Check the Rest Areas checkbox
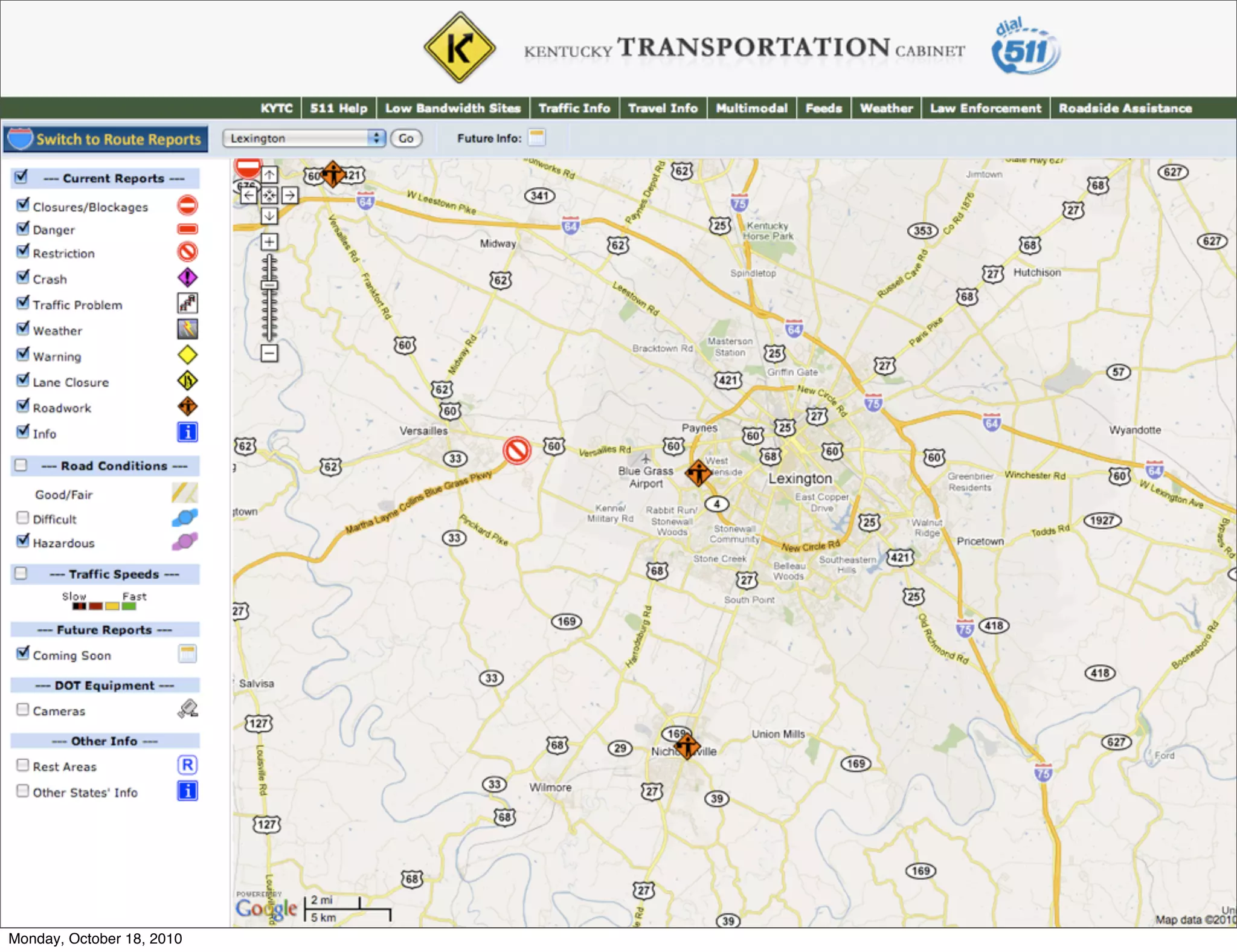 tap(23, 765)
